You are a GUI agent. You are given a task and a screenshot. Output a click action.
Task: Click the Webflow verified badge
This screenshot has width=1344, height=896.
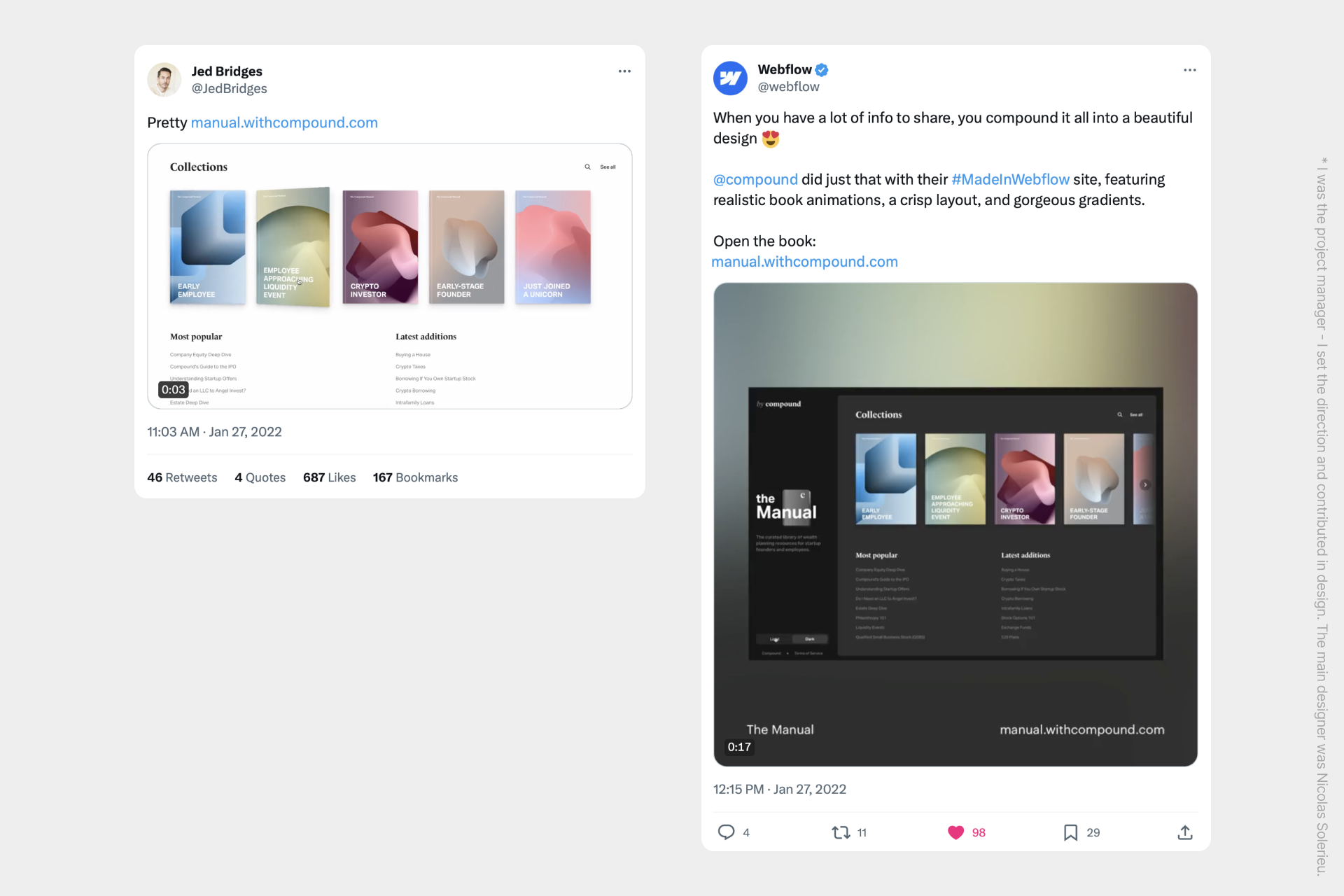pyautogui.click(x=822, y=70)
